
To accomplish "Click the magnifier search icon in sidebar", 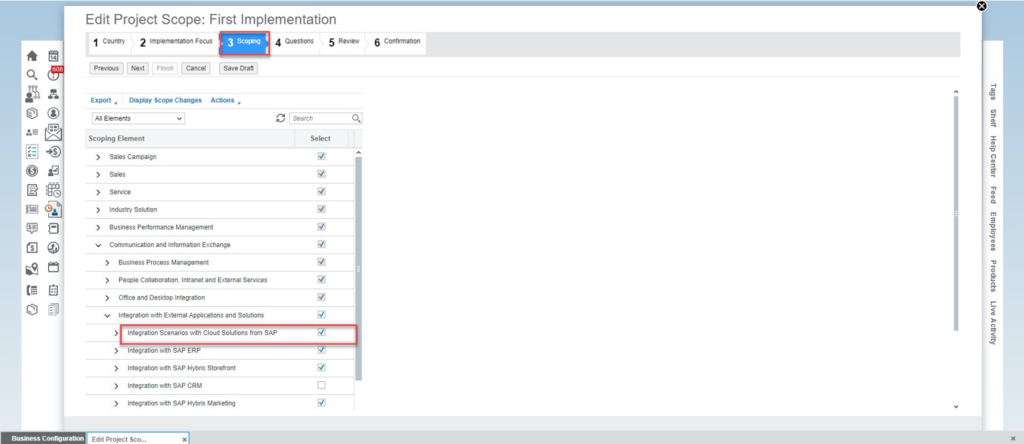I will [x=32, y=75].
